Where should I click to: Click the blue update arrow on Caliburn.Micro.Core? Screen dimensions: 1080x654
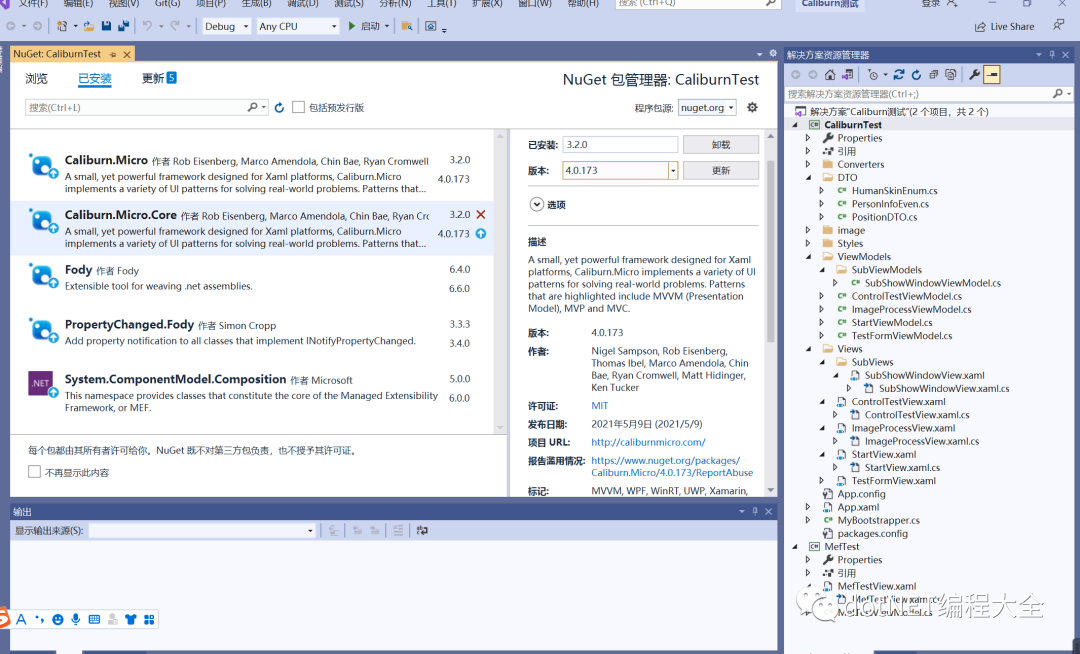point(481,234)
